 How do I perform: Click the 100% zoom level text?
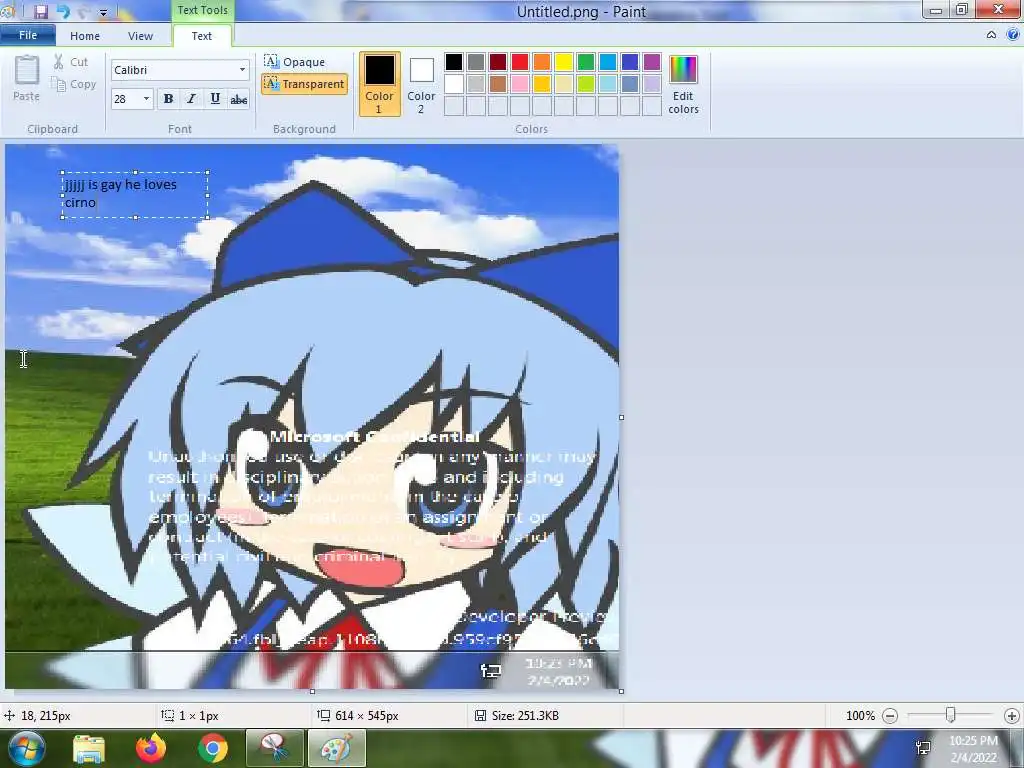coord(860,716)
